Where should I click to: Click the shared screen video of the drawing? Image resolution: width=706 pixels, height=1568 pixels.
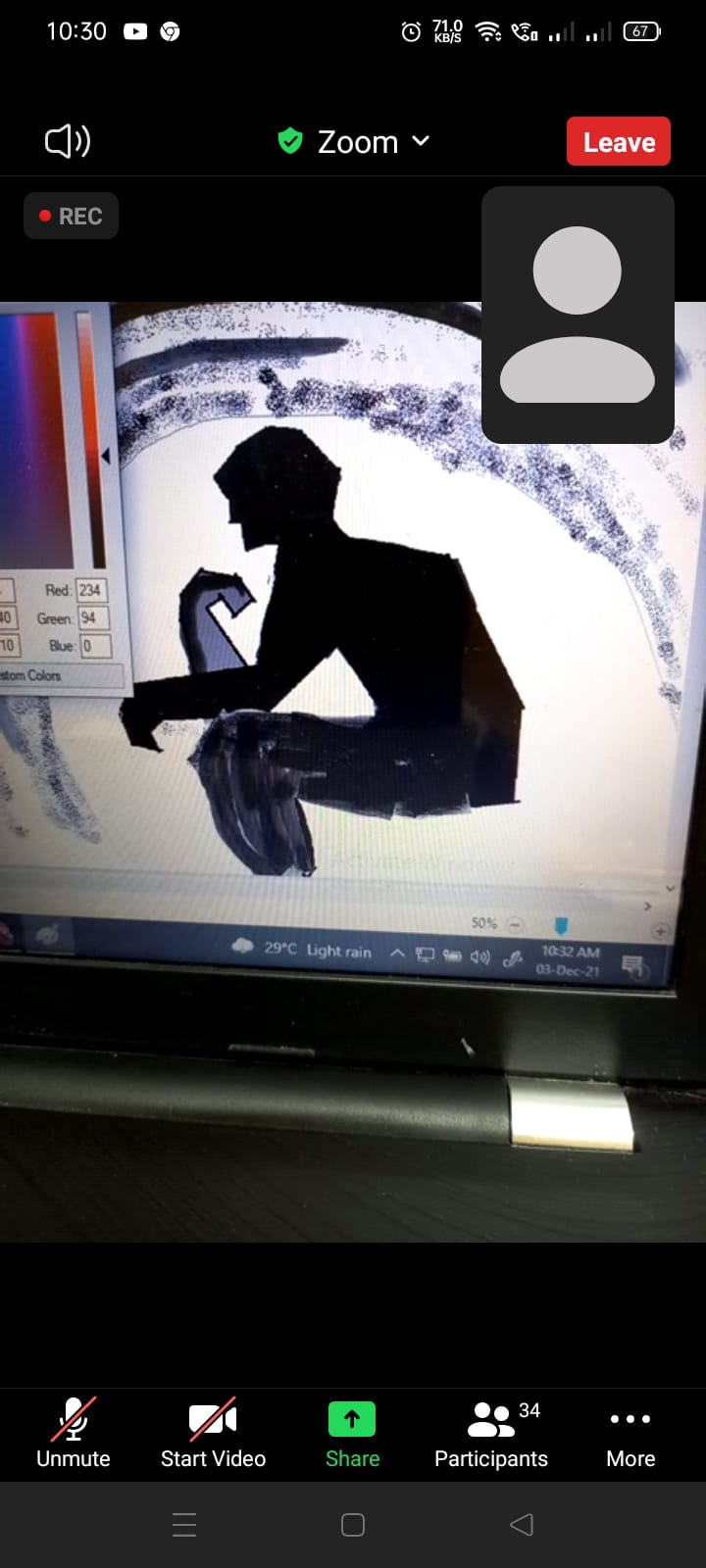point(353,772)
